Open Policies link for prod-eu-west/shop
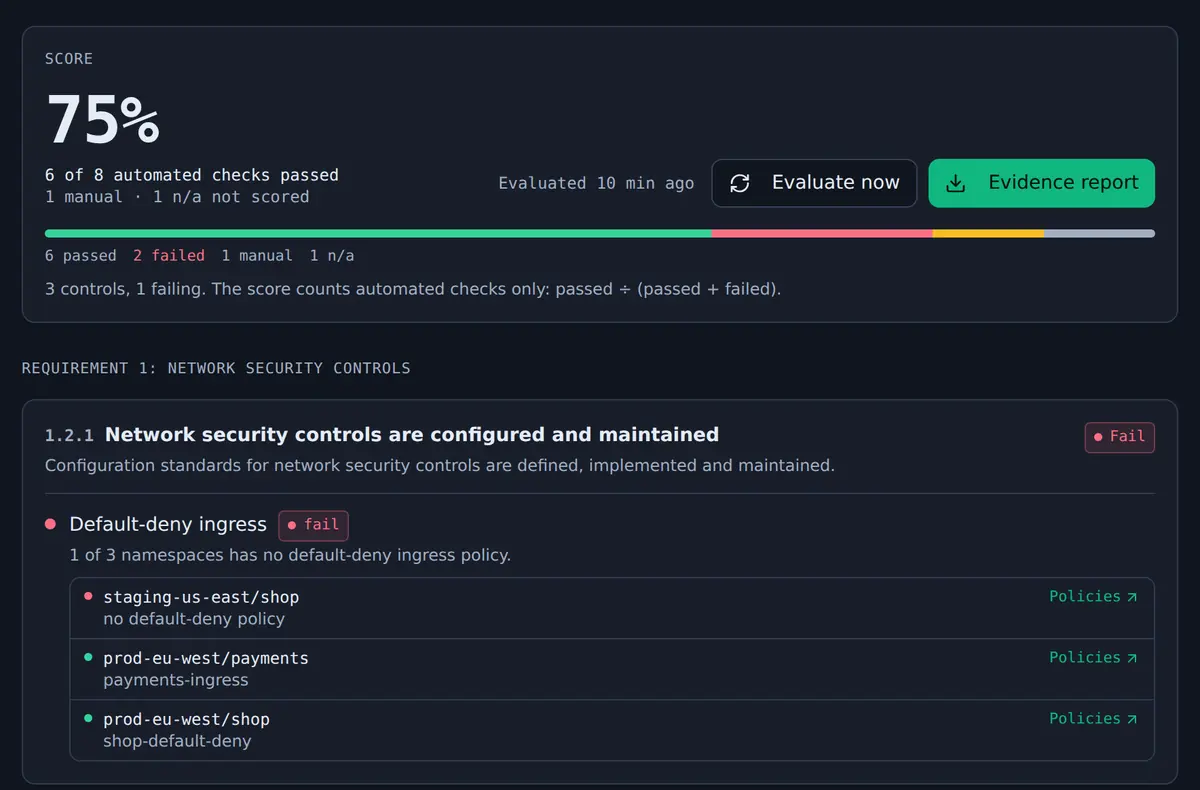Image resolution: width=1200 pixels, height=790 pixels. [1093, 718]
